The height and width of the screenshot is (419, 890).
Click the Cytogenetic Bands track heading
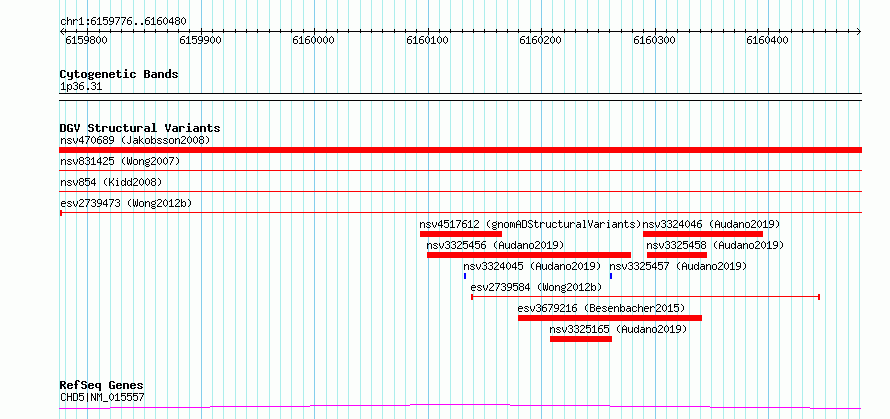pyautogui.click(x=119, y=74)
